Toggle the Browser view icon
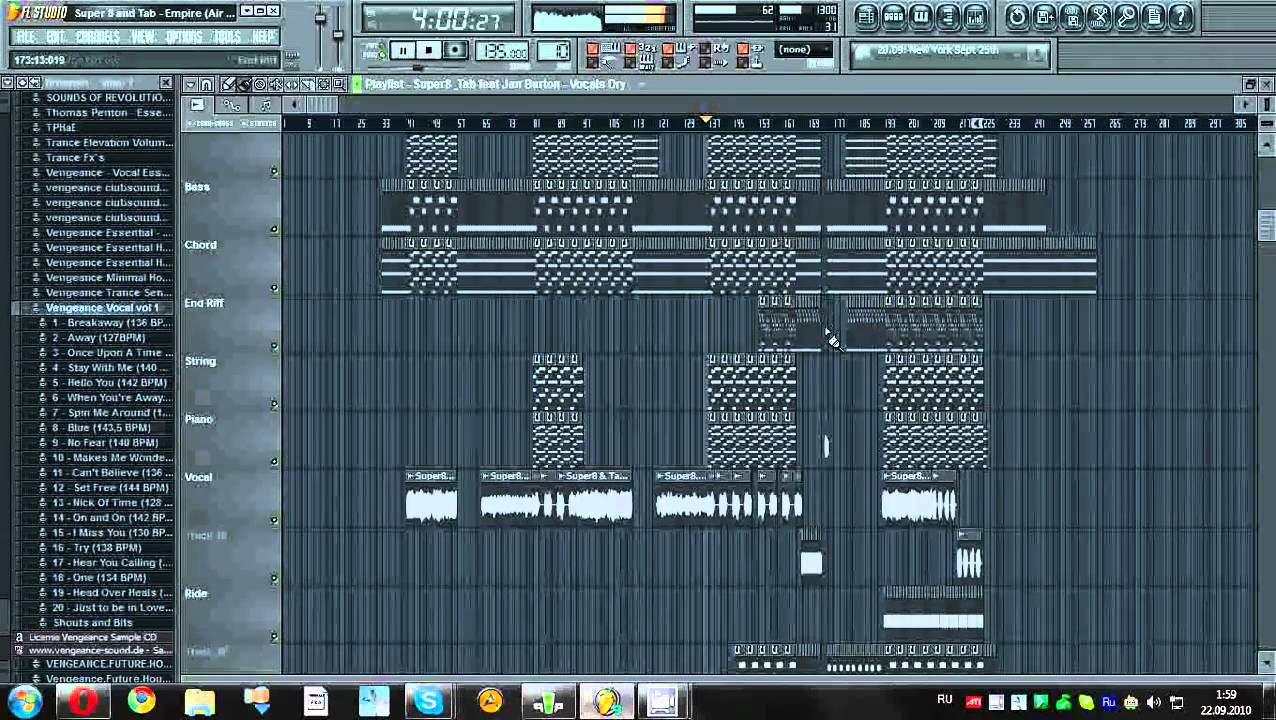 948,17
